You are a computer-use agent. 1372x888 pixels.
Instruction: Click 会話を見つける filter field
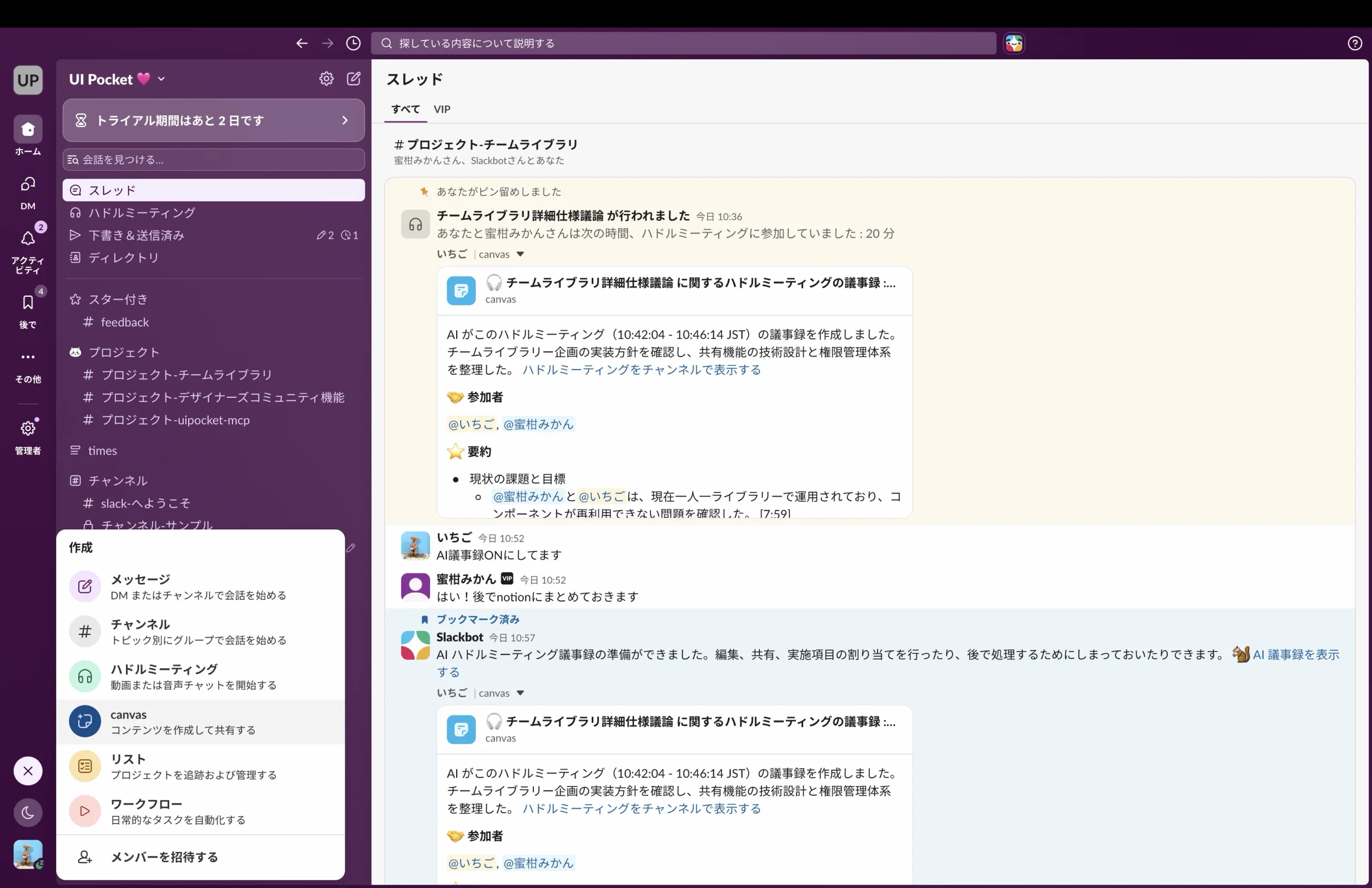click(x=214, y=160)
